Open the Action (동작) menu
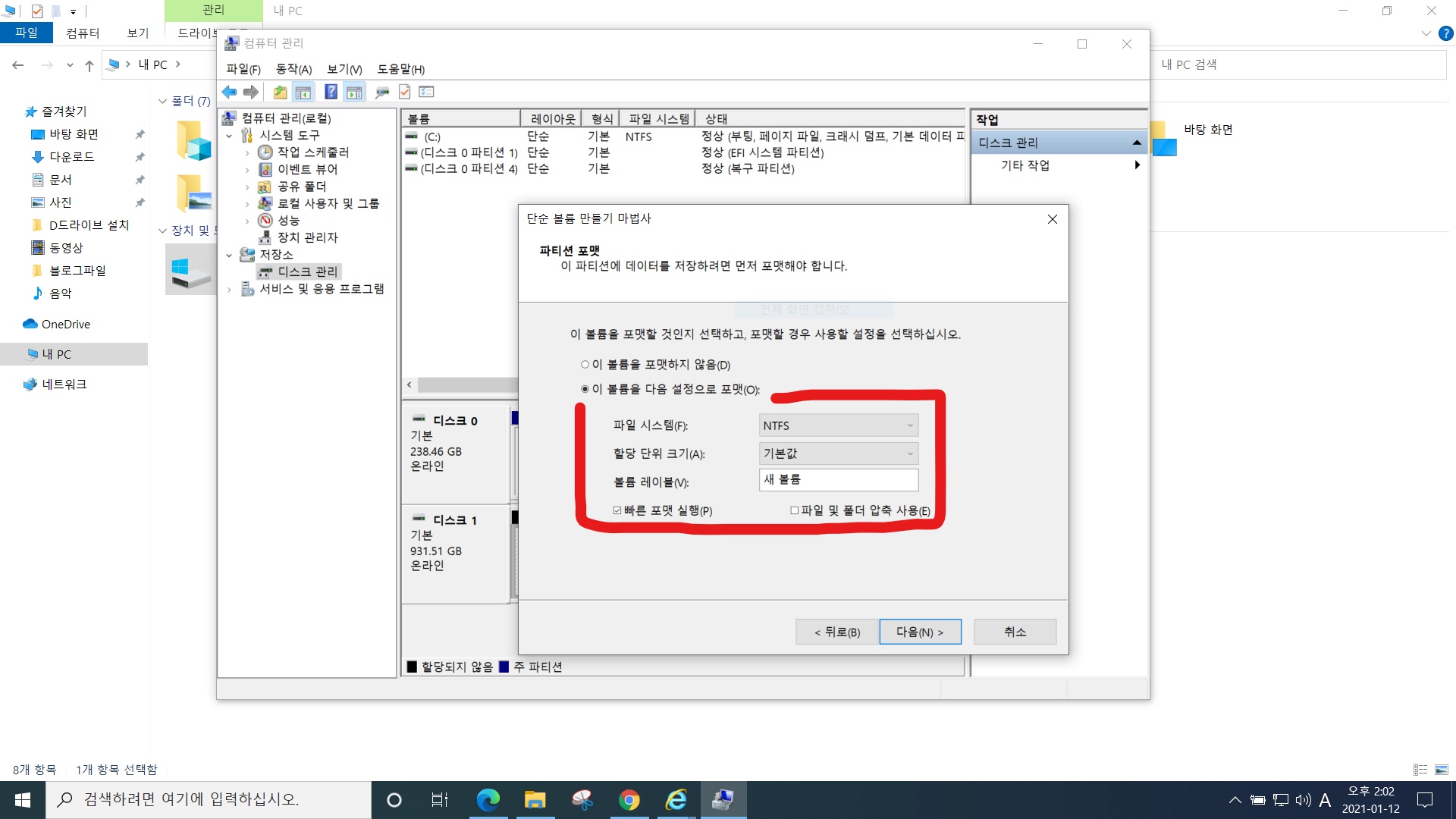The height and width of the screenshot is (819, 1456). point(293,69)
